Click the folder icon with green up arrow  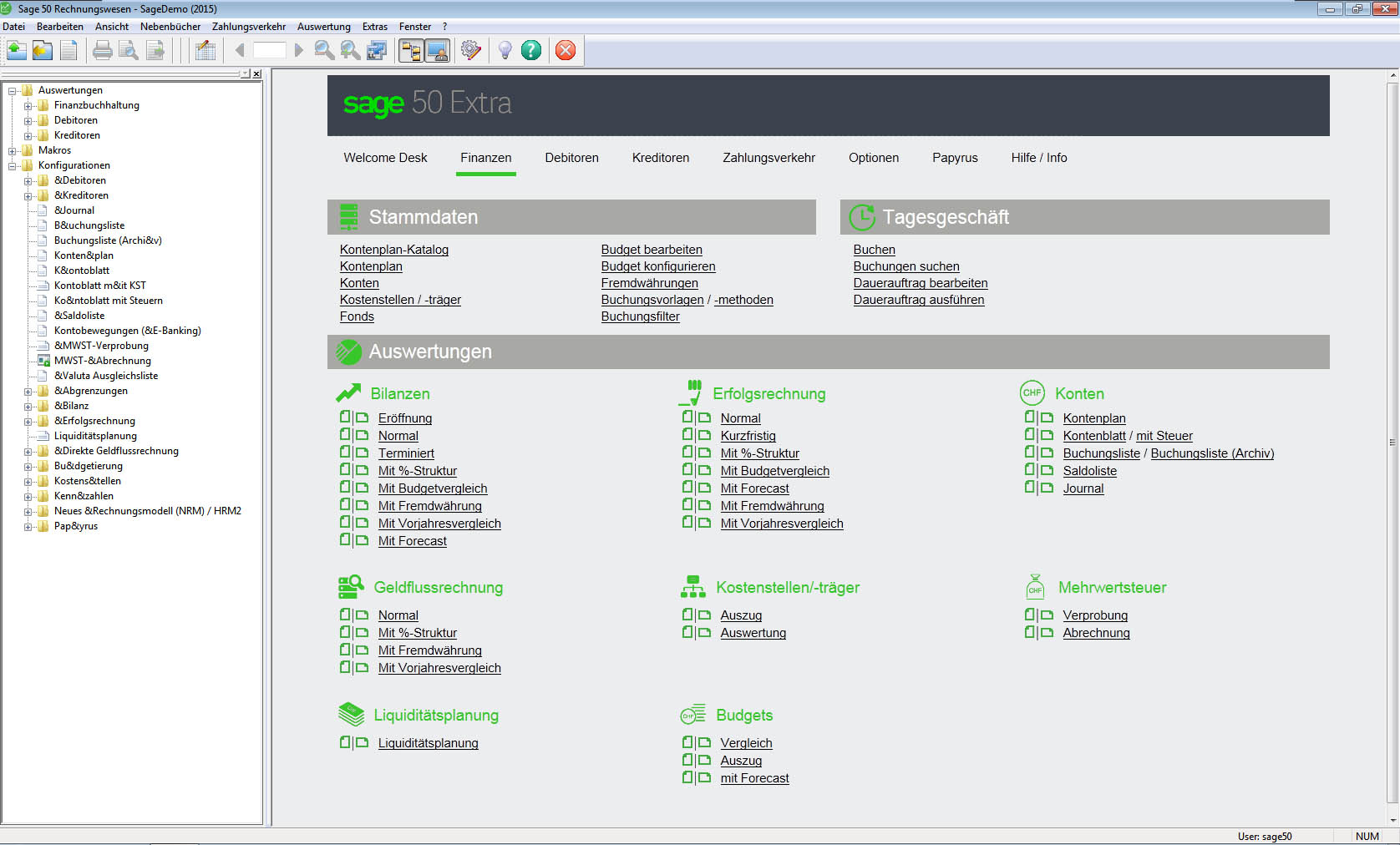(16, 51)
